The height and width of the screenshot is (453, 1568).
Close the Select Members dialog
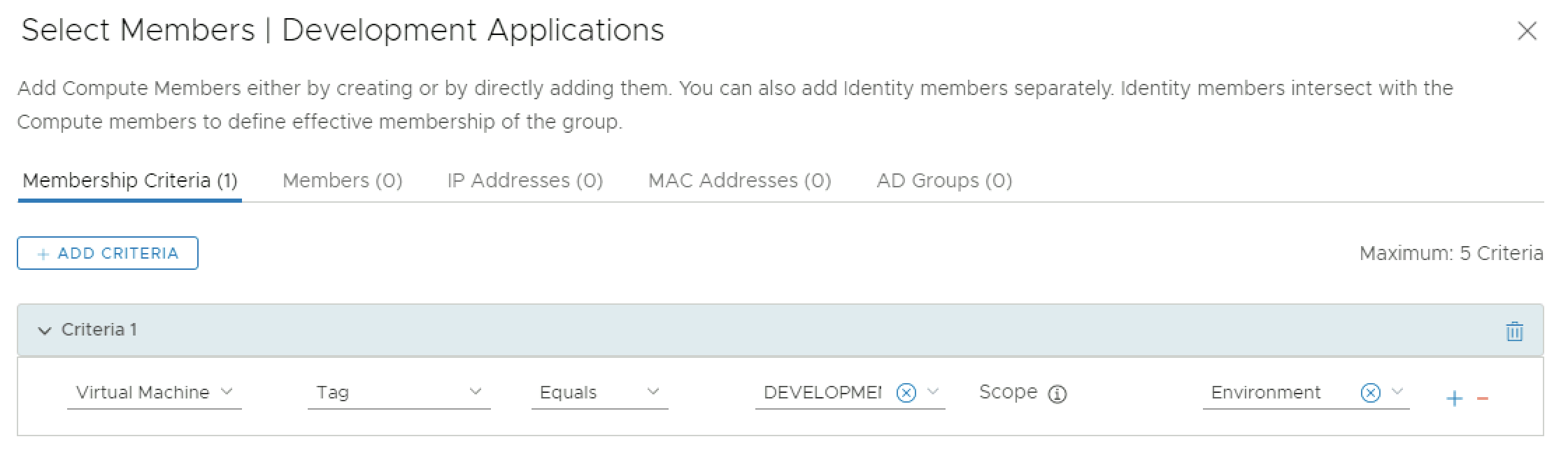point(1527,31)
